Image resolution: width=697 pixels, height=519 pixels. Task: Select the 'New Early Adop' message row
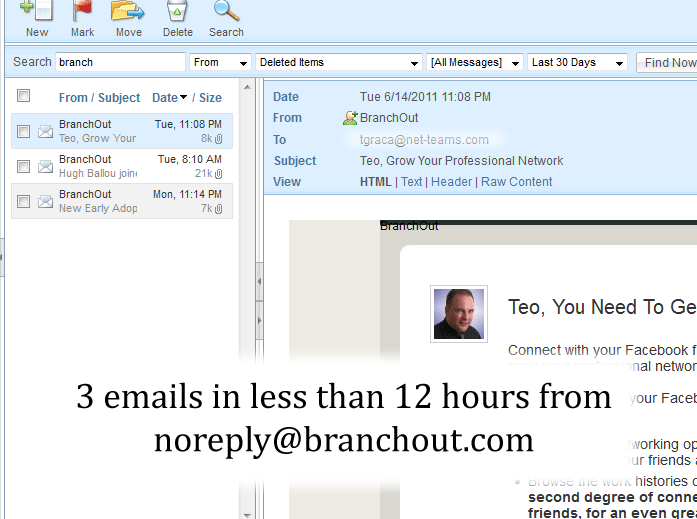[x=122, y=201]
